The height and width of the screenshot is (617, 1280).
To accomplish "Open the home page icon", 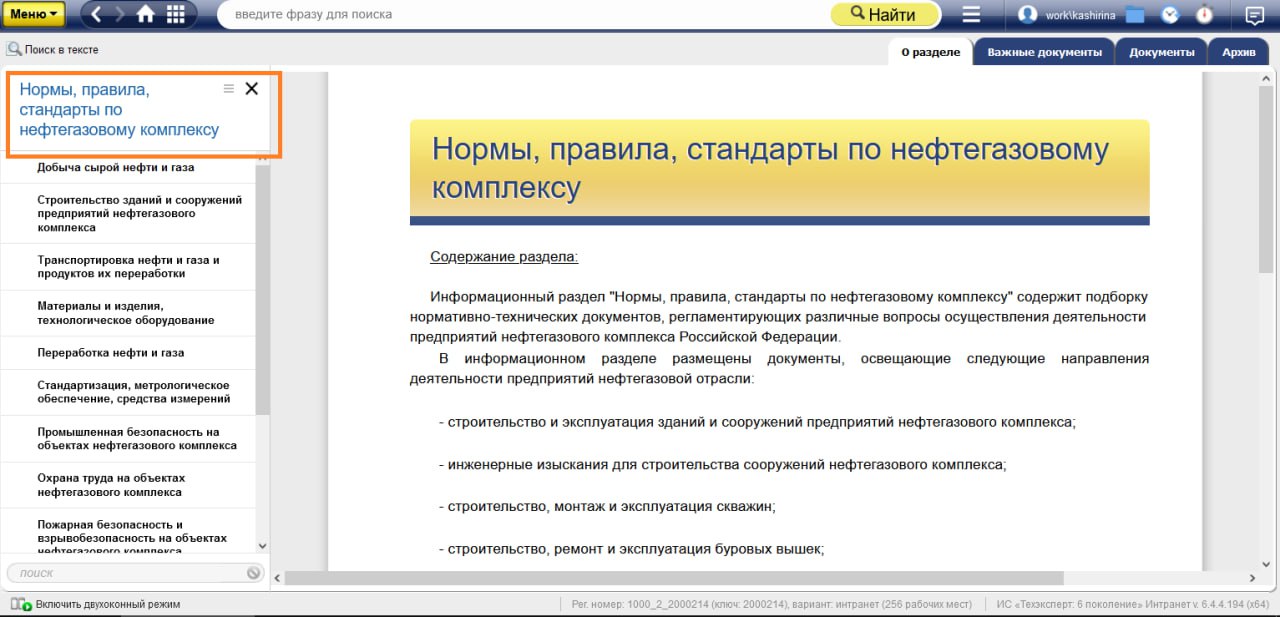I will click(146, 14).
